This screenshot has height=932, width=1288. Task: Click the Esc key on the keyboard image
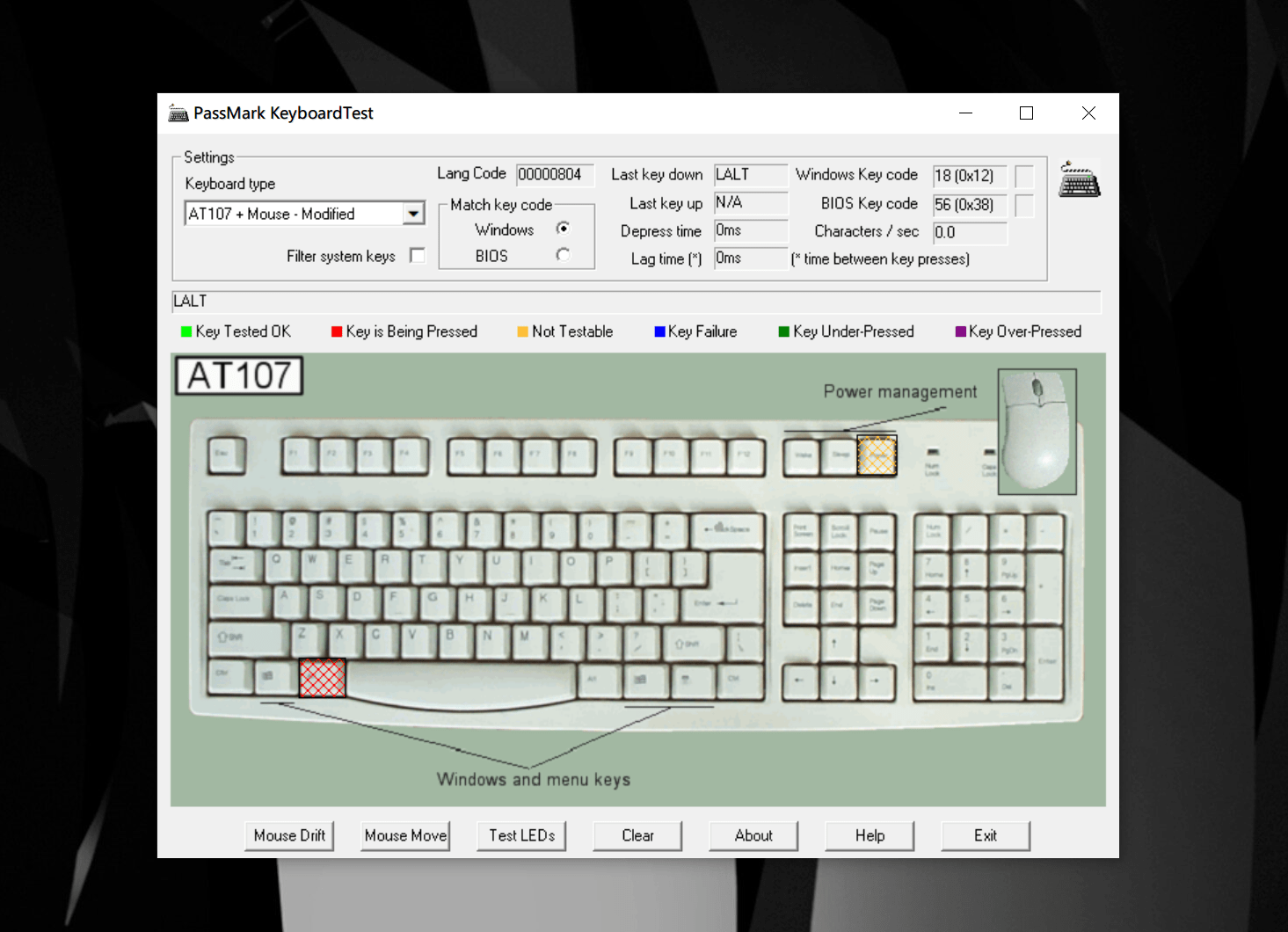[x=226, y=455]
